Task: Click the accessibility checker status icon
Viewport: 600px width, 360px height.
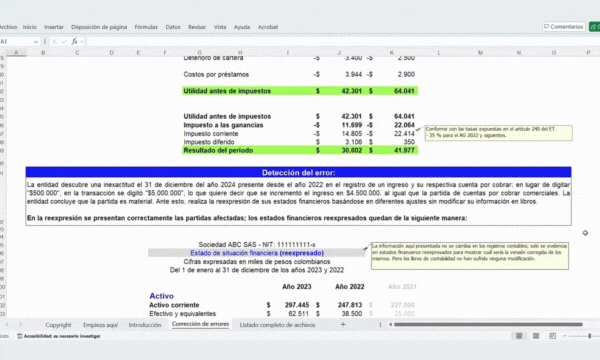Action: click(x=20, y=336)
